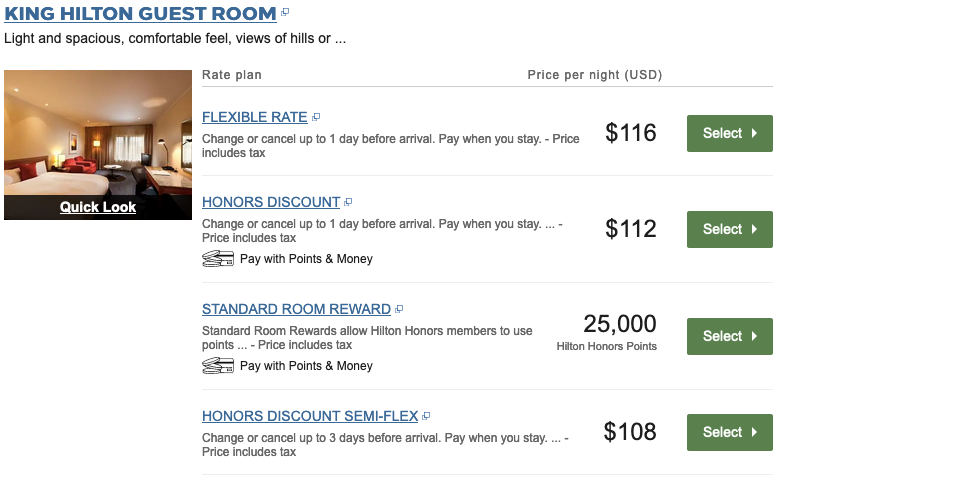Click the Points & Money icon under Standard Room Reward

tap(217, 366)
